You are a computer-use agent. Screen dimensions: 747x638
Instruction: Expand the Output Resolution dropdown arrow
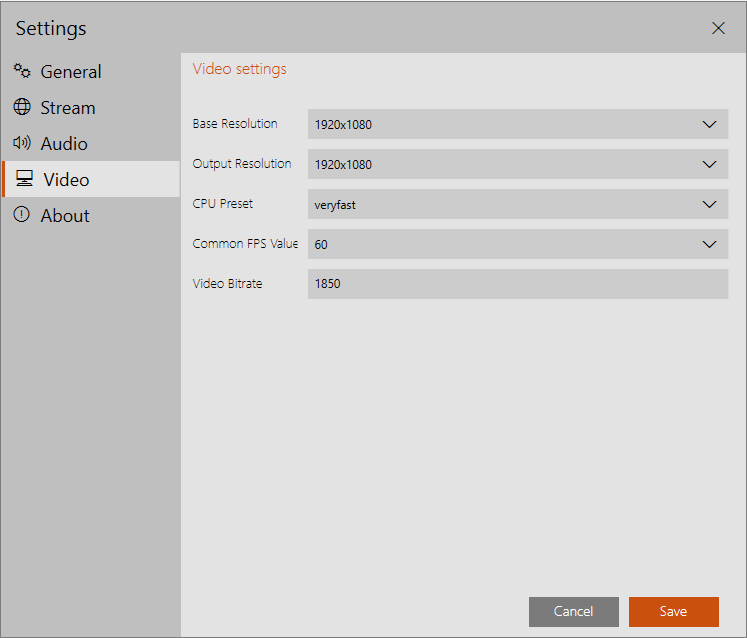pyautogui.click(x=709, y=164)
